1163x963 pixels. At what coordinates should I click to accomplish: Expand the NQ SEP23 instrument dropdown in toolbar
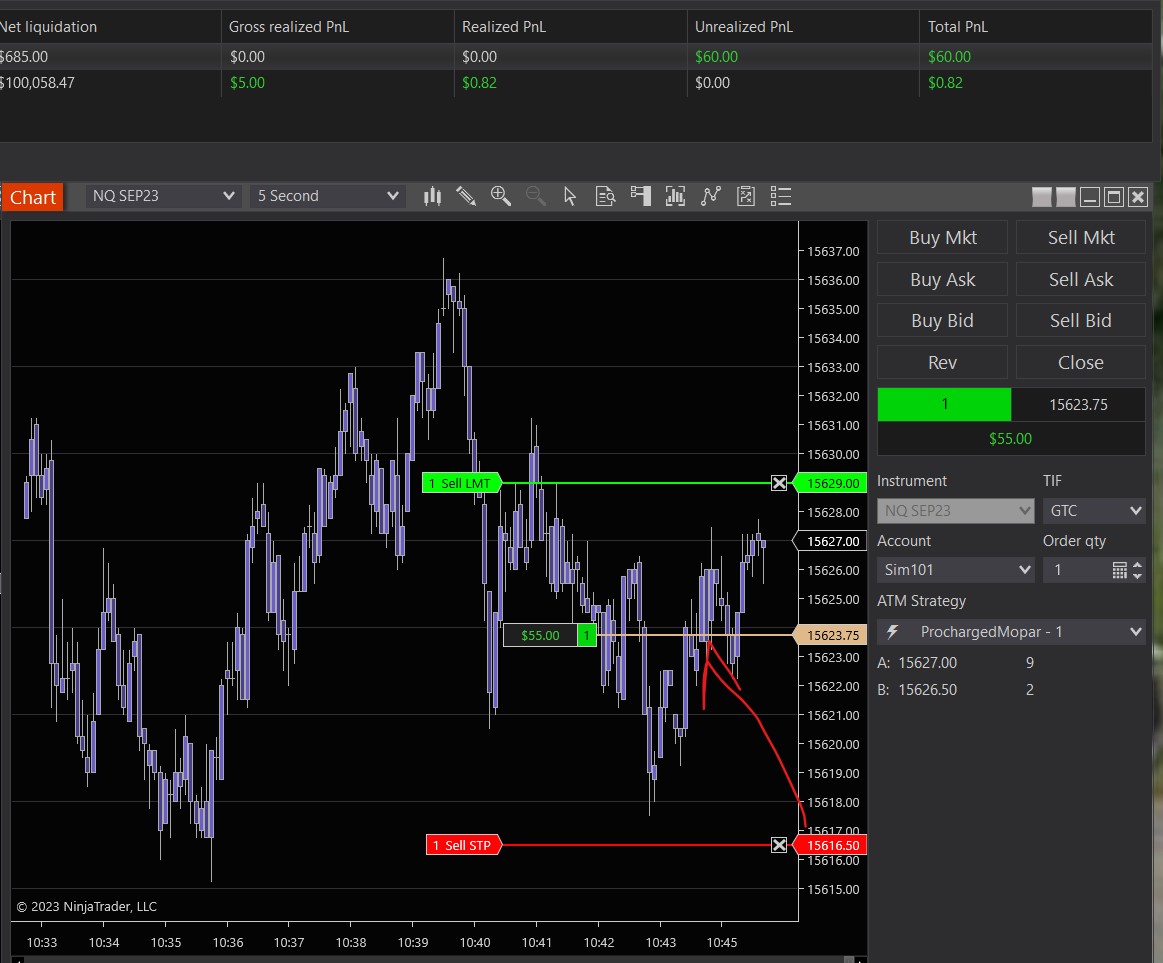[x=163, y=196]
